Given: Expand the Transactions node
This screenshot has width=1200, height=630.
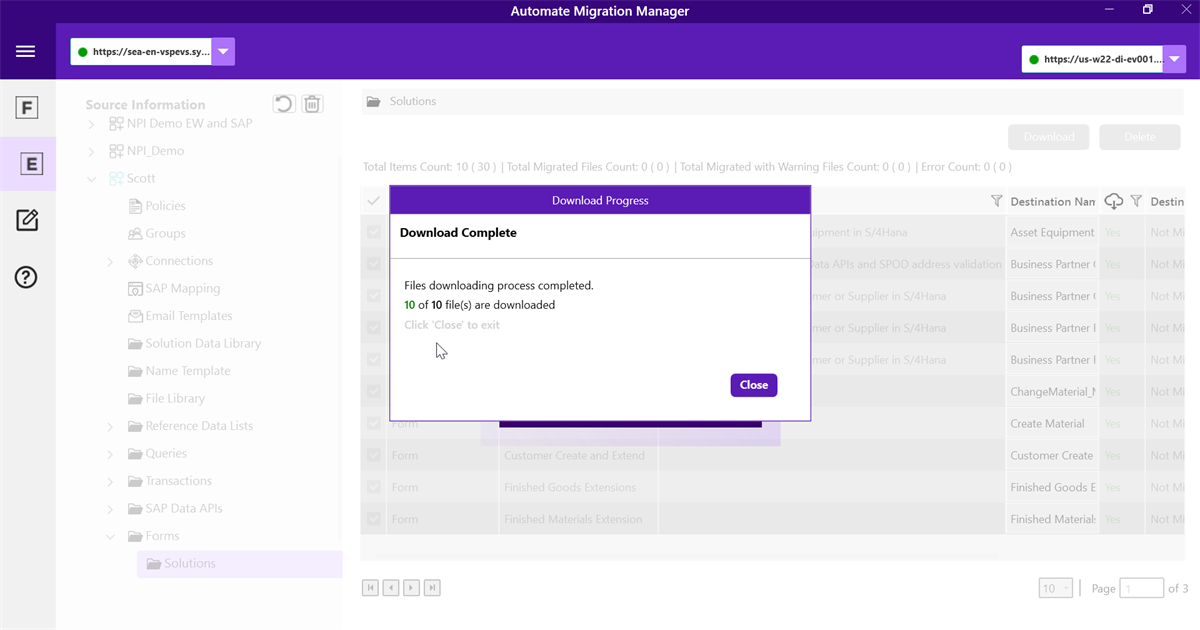Looking at the screenshot, I should coord(110,481).
